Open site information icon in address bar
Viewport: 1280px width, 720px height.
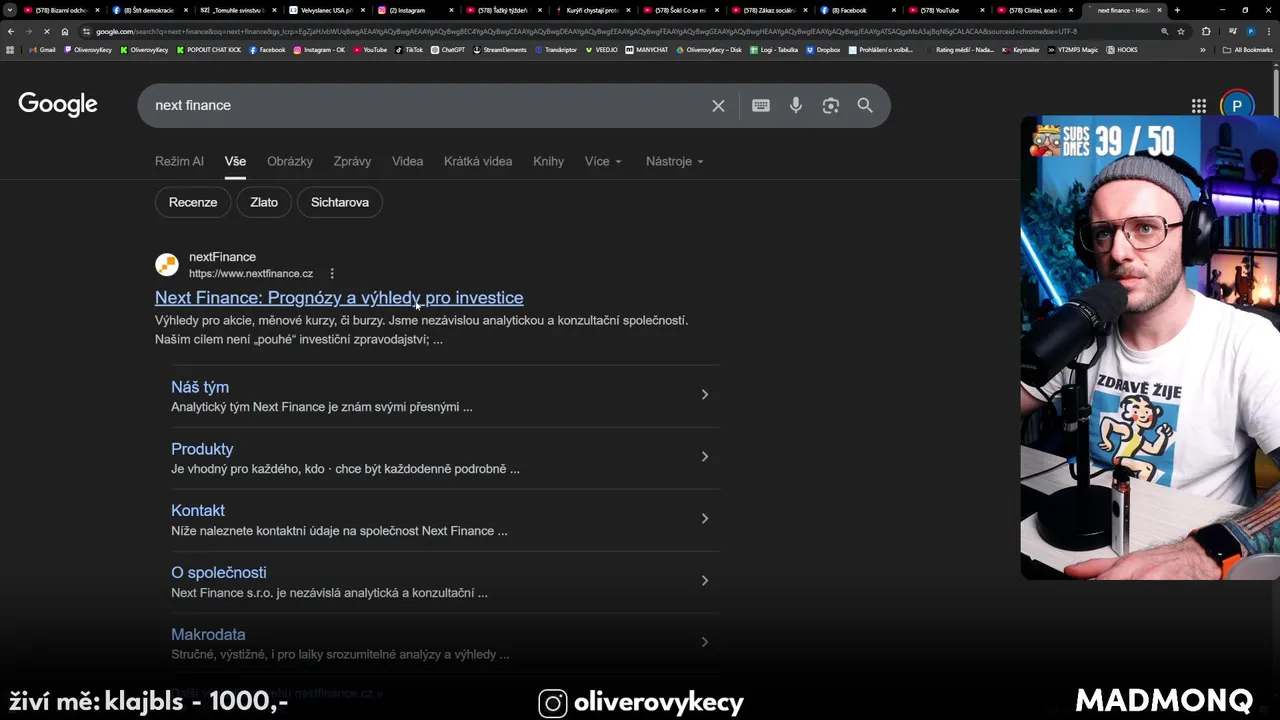(86, 31)
